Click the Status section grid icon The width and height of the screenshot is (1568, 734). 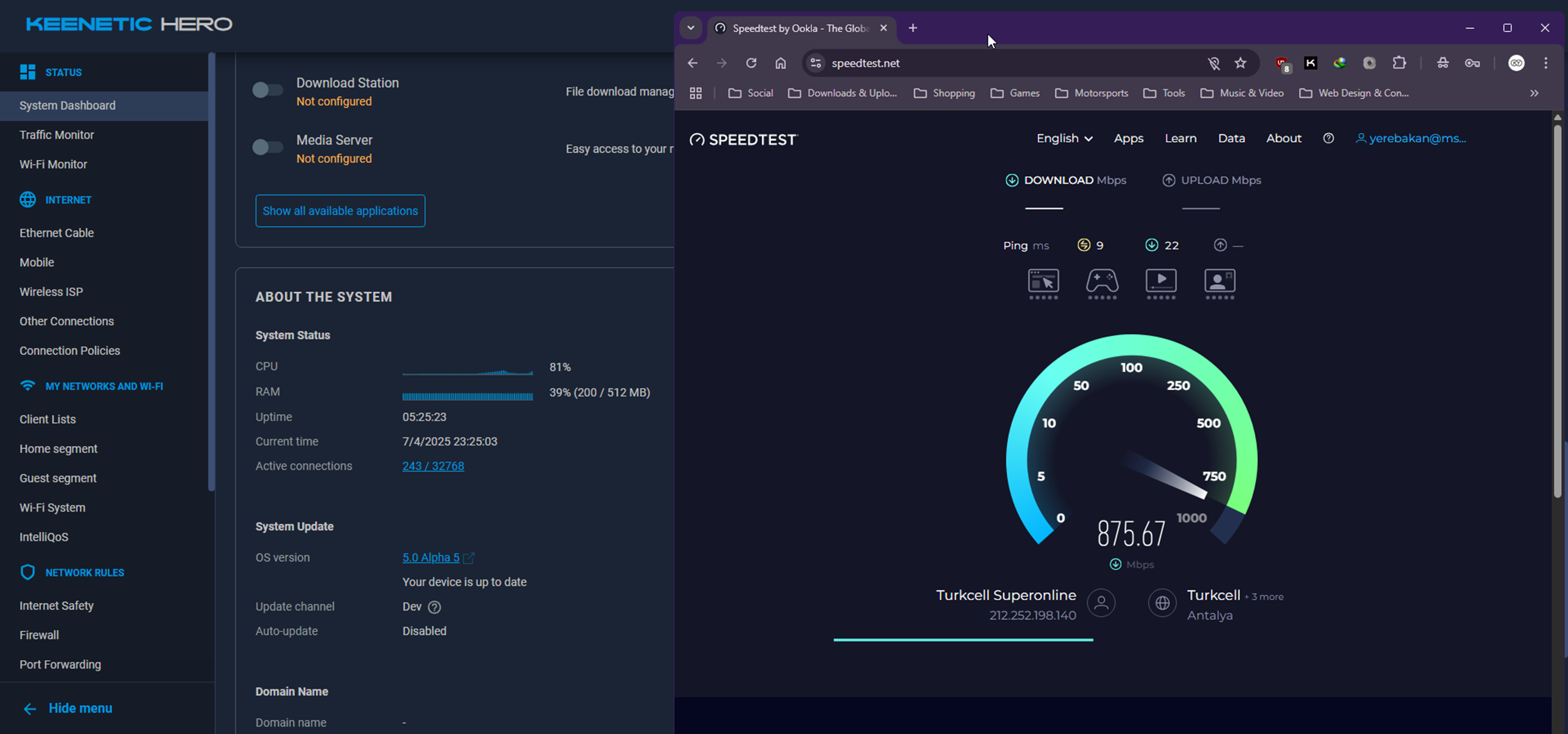27,72
